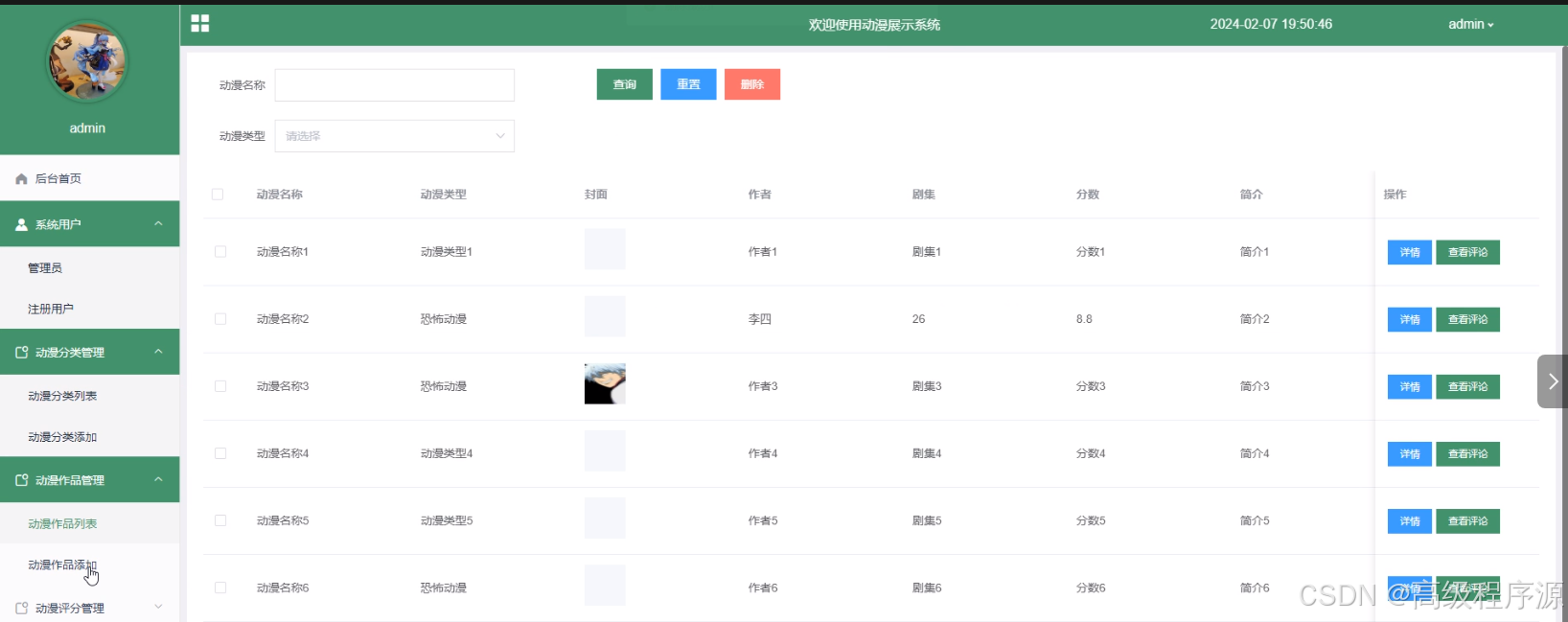Check the box for 动漫名称2 row
The height and width of the screenshot is (622, 1568).
220,319
